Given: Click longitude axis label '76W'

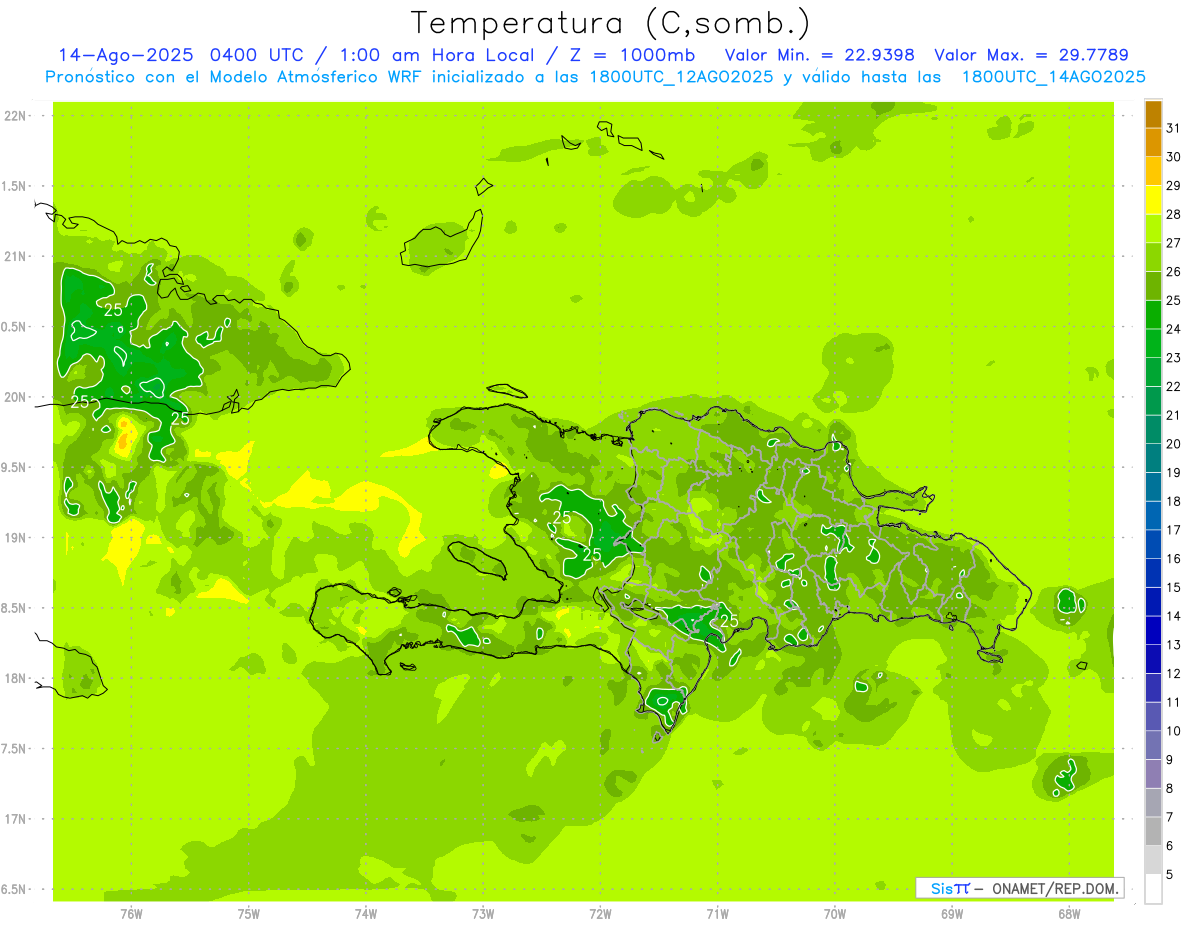Looking at the screenshot, I should pyautogui.click(x=131, y=914).
